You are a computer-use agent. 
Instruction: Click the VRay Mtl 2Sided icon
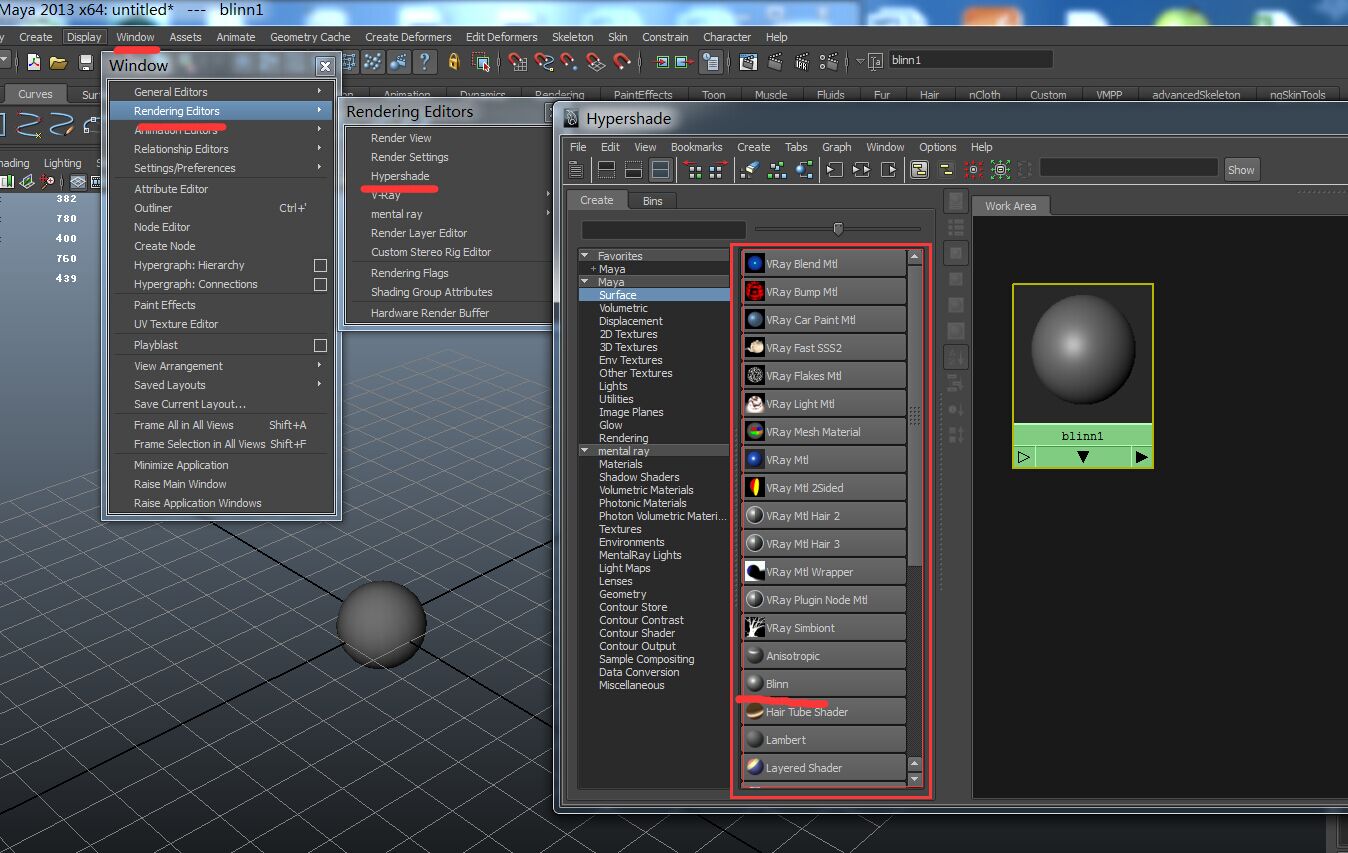point(755,488)
